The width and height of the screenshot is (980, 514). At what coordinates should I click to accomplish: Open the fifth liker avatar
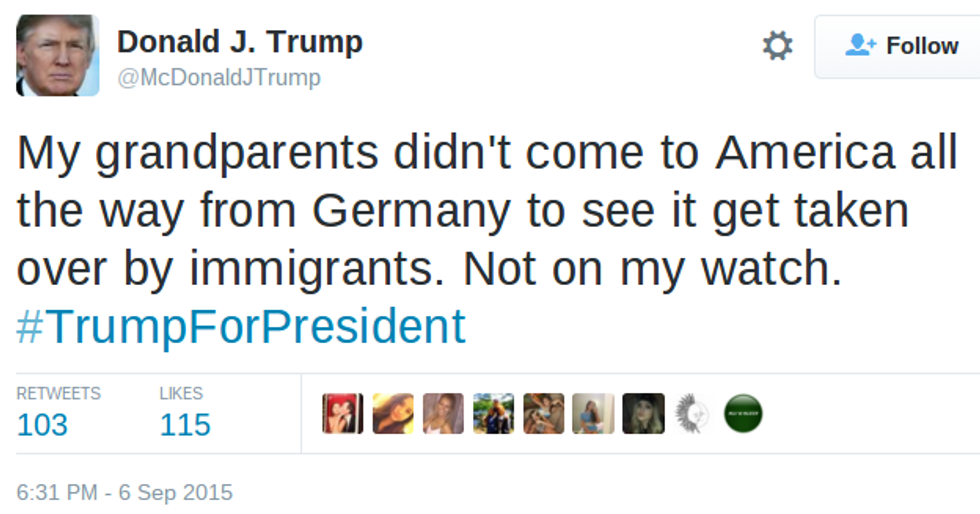click(x=543, y=413)
